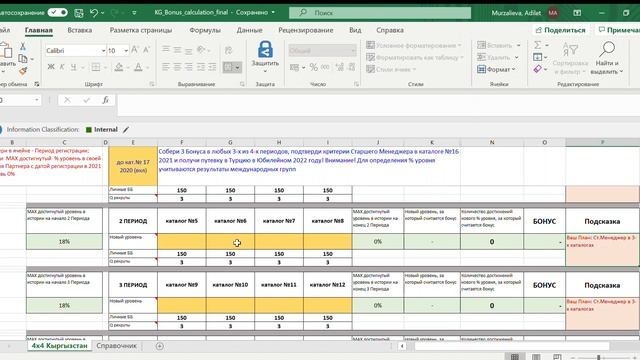The height and width of the screenshot is (360, 640).
Task: Open the file name Сохранено dropdown
Action: coord(273,13)
